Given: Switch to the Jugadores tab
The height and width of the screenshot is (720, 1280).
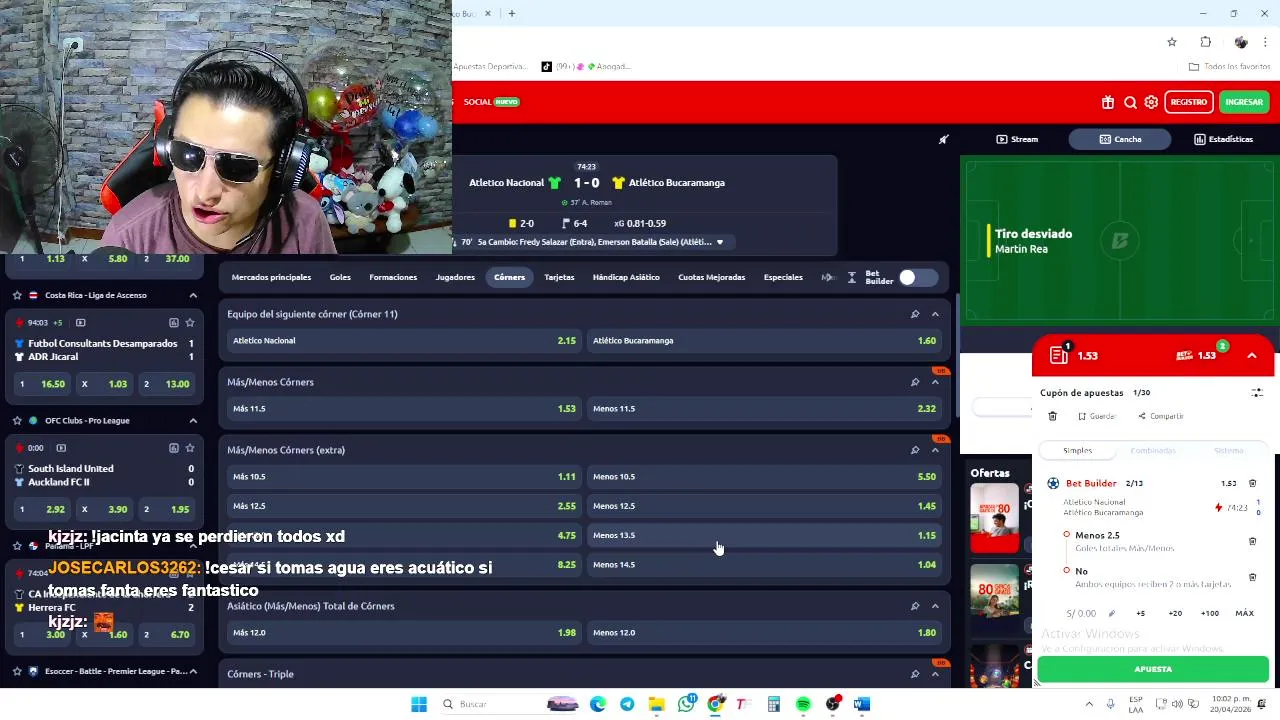Looking at the screenshot, I should pos(455,277).
